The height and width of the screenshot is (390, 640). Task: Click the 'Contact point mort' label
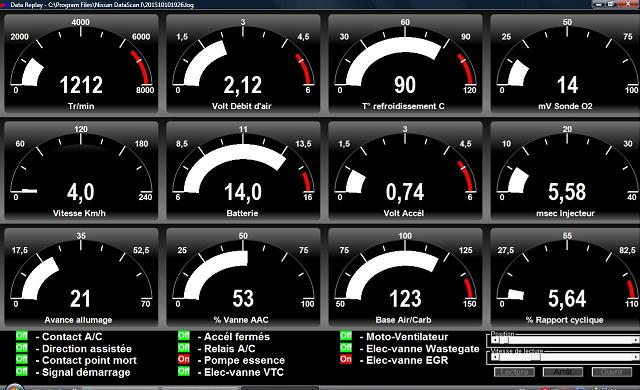(89, 361)
